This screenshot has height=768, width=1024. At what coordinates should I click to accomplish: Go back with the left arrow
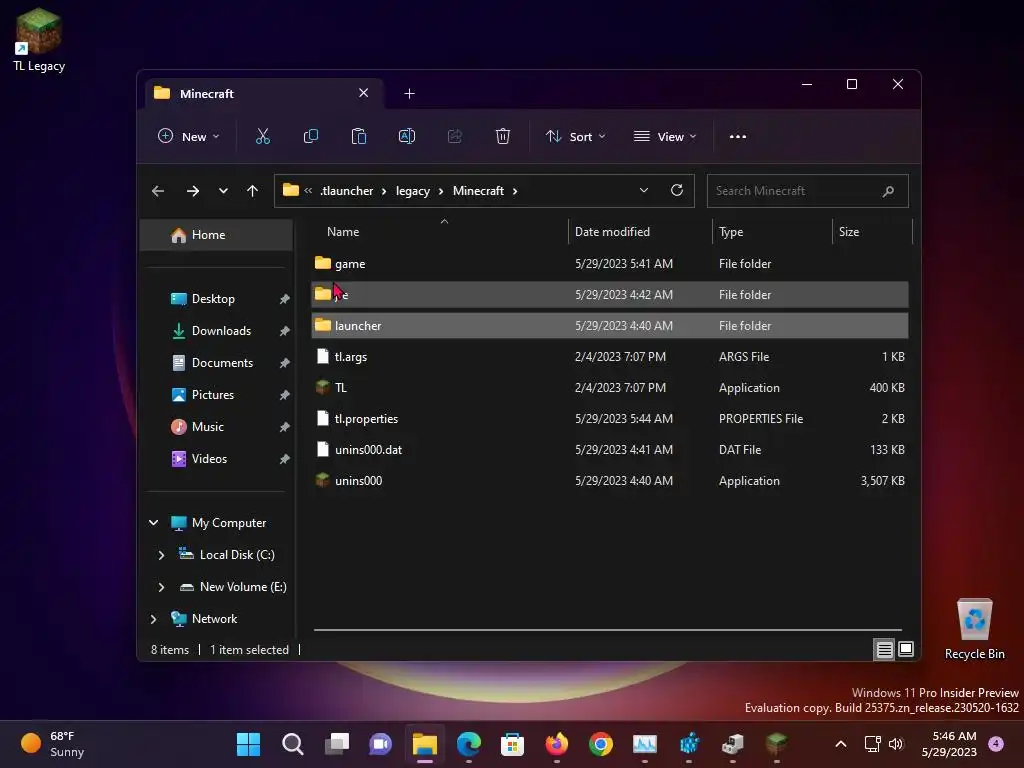(x=157, y=191)
